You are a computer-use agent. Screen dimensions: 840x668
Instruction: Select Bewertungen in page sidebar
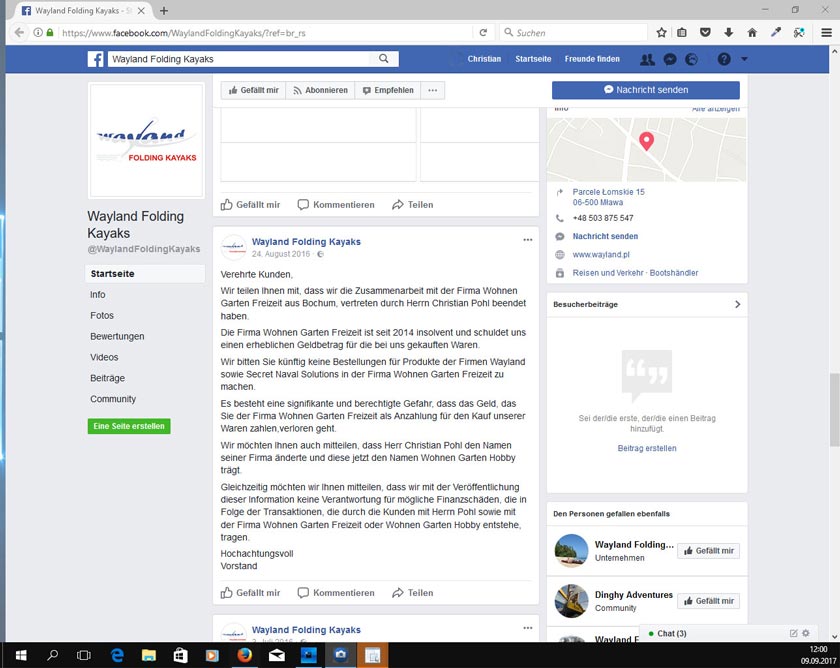point(117,336)
